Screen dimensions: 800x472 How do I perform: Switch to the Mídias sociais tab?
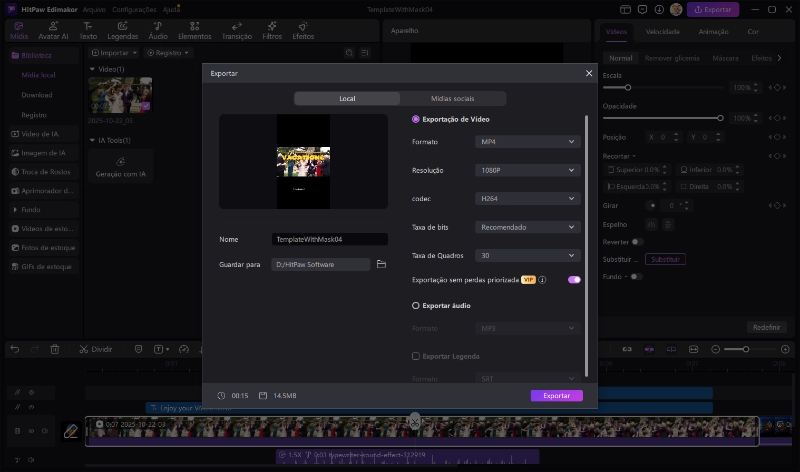[x=453, y=99]
